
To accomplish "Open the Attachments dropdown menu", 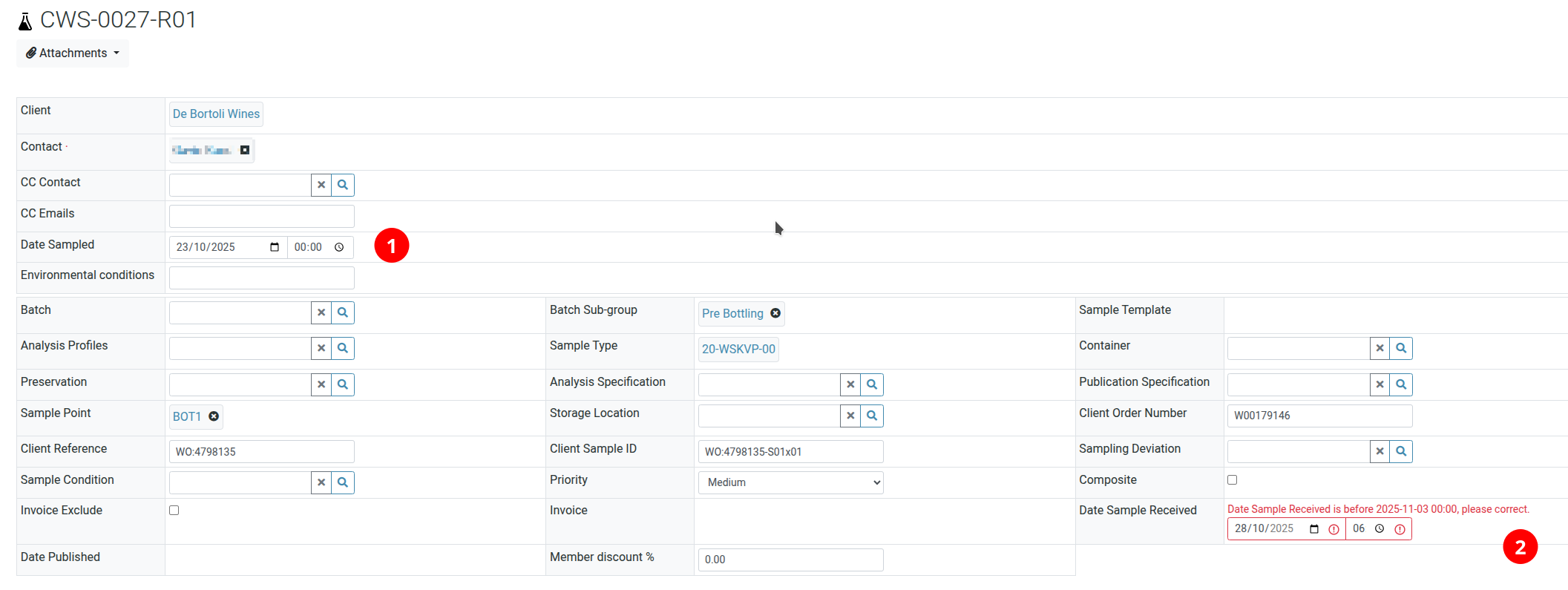I will click(x=73, y=53).
